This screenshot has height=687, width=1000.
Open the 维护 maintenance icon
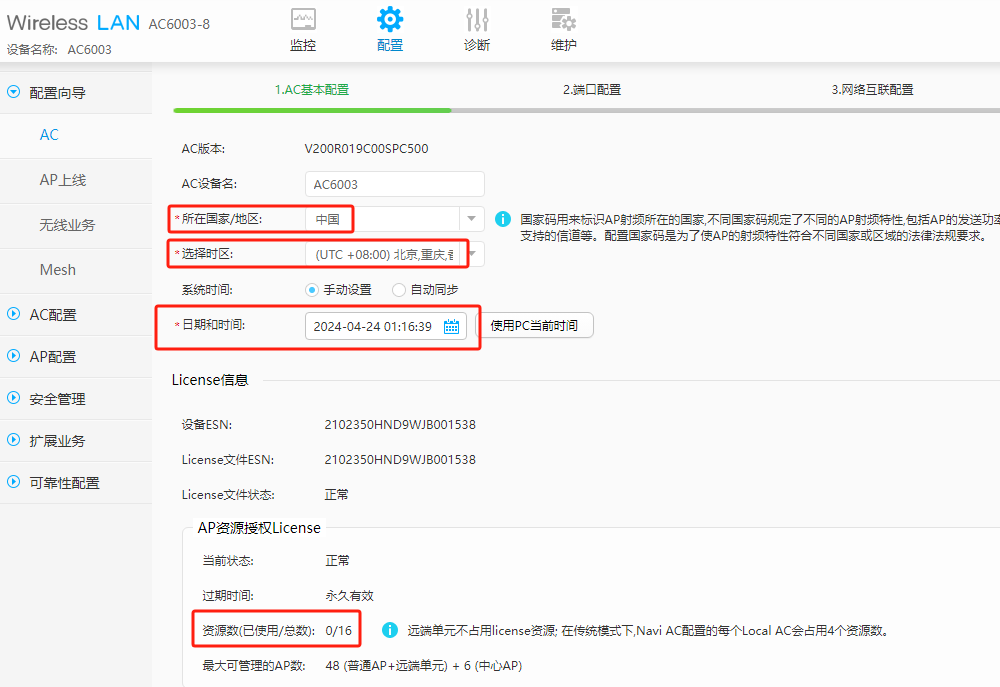[564, 20]
